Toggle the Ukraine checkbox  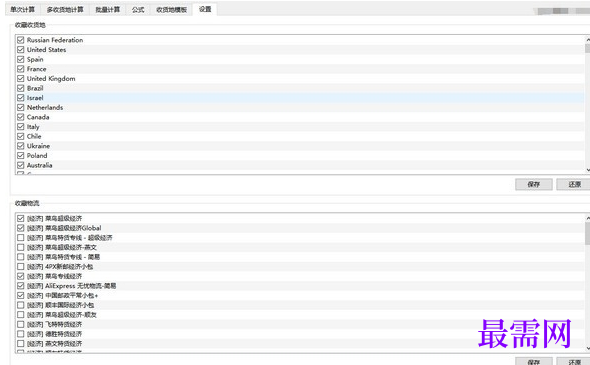[x=21, y=146]
